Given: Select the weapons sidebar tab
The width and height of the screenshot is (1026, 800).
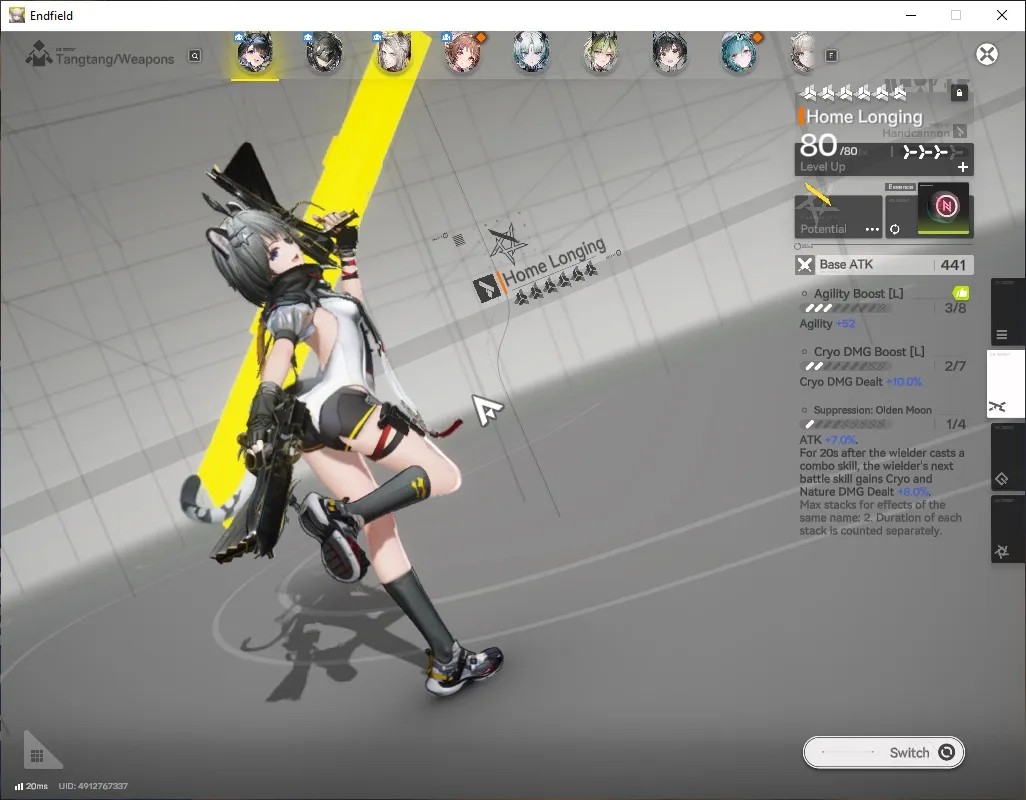Looking at the screenshot, I should pyautogui.click(x=1005, y=384).
